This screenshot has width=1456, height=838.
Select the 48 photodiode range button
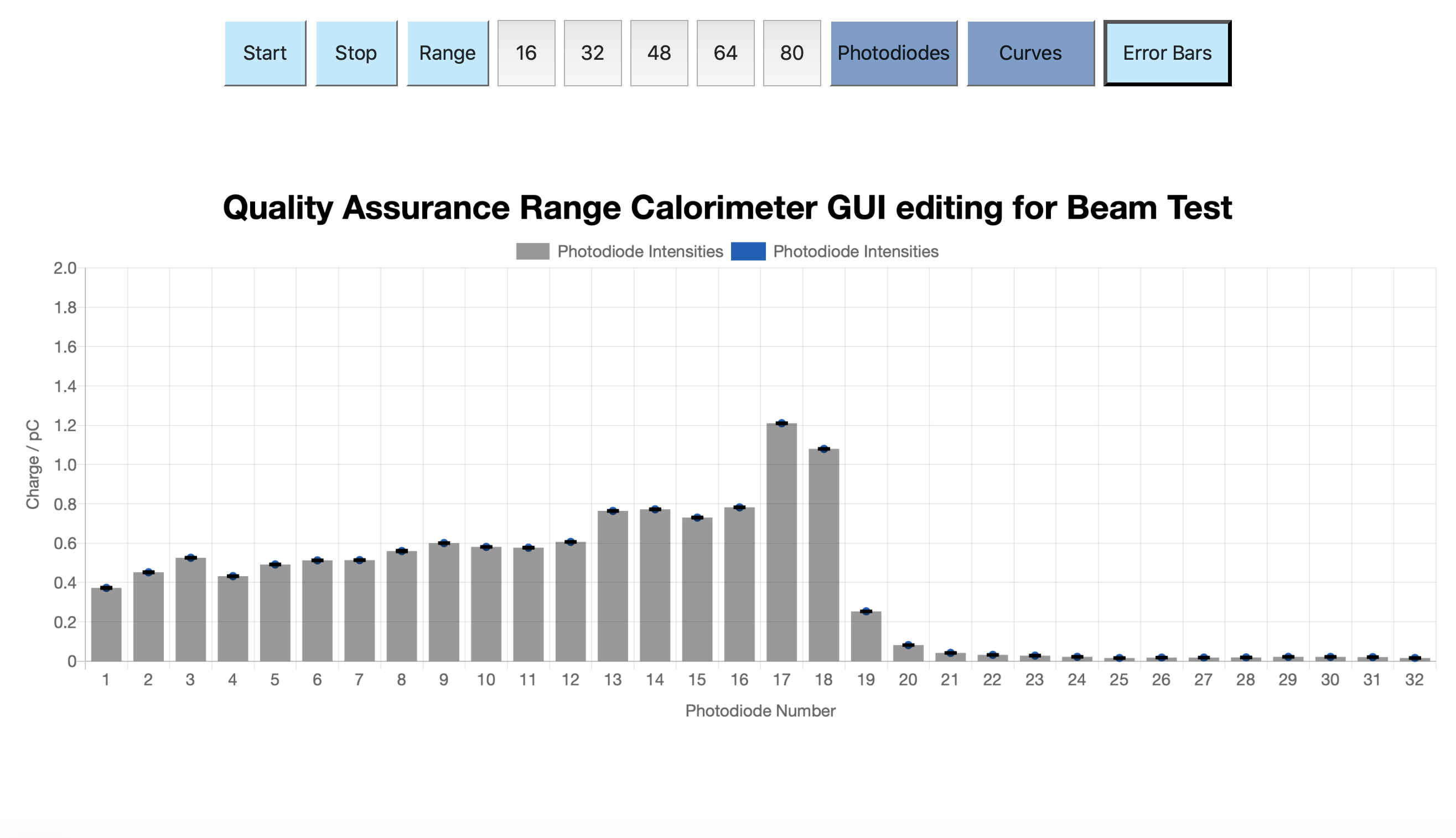point(659,53)
